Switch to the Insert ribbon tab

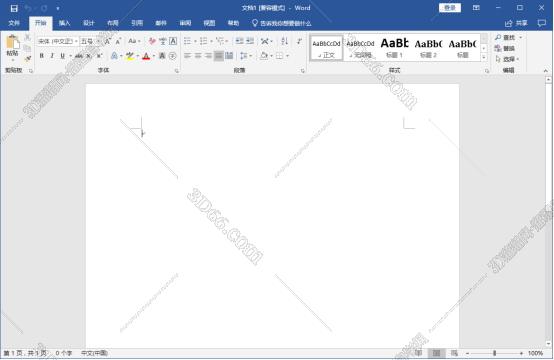click(x=64, y=23)
